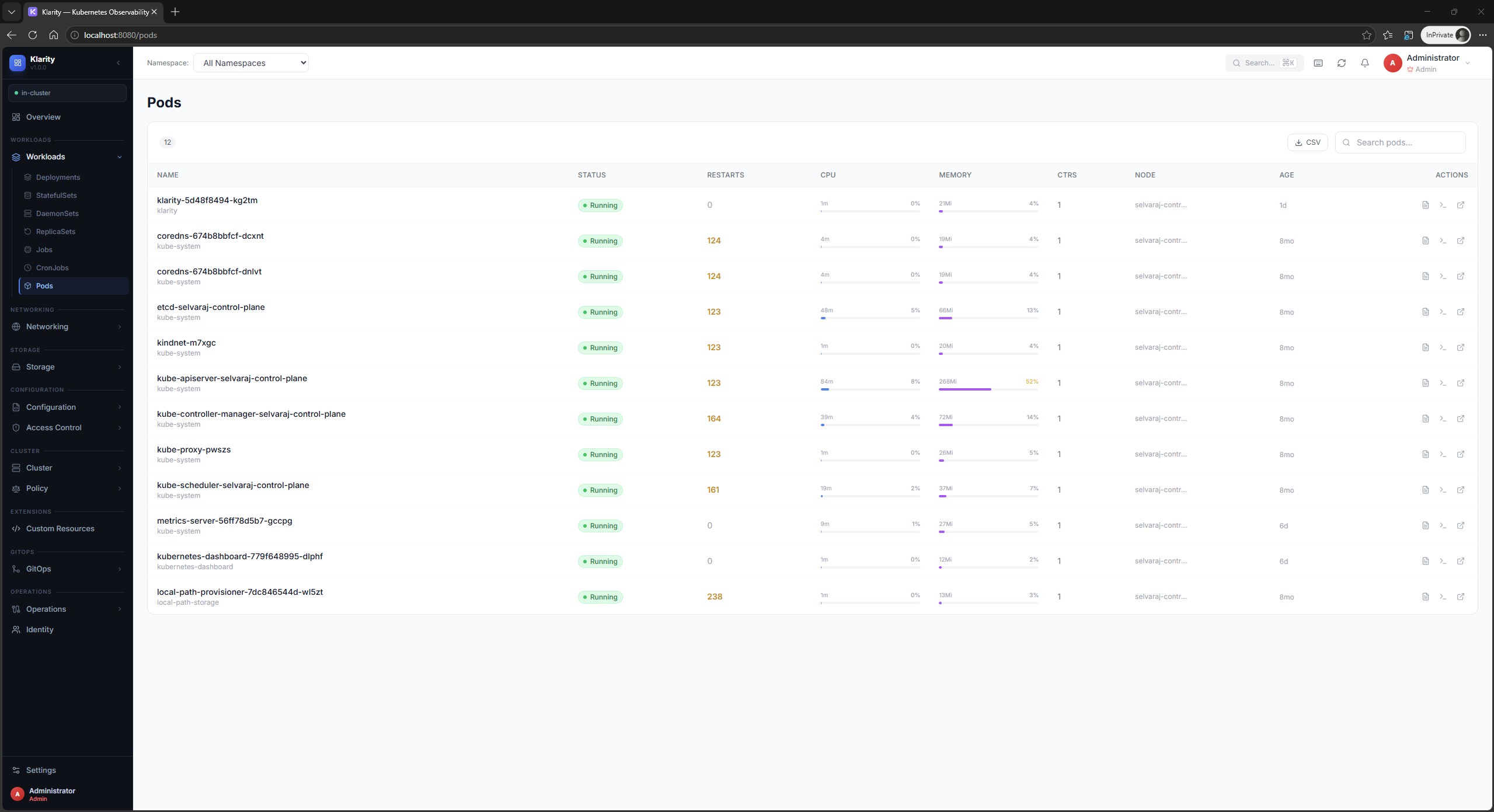Go to Jobs page
The image size is (1494, 812).
[74, 250]
